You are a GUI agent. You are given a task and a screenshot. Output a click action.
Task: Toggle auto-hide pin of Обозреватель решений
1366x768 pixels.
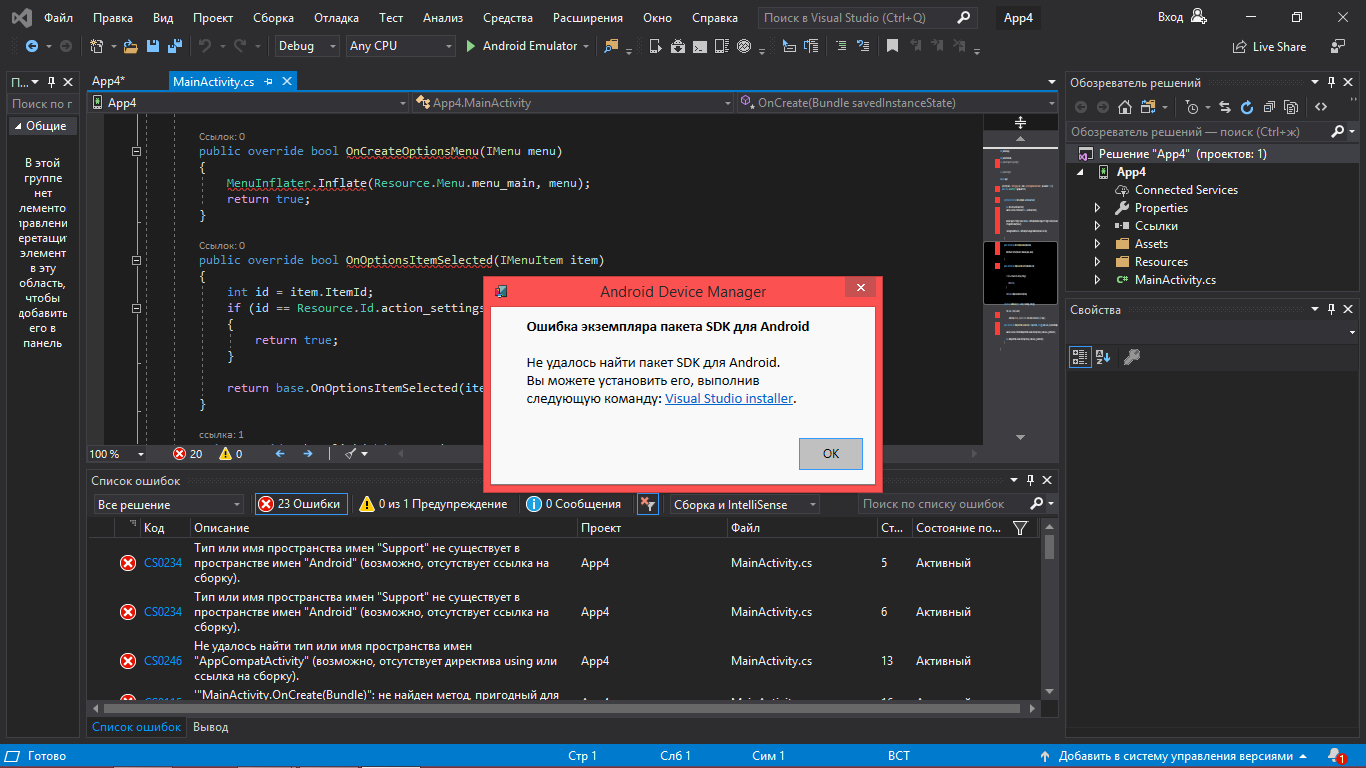coord(1331,82)
